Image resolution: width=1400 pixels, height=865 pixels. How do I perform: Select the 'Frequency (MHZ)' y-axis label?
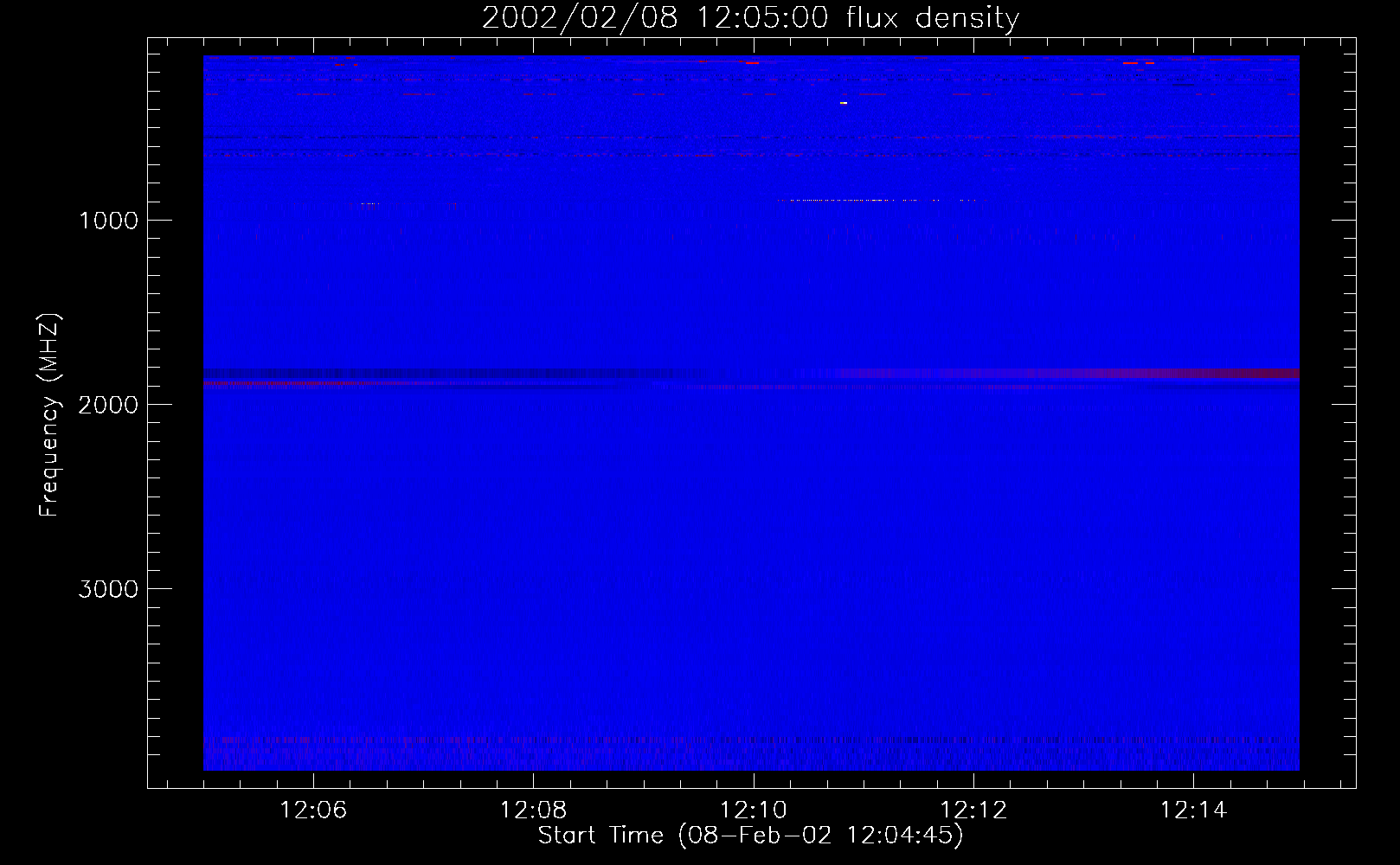[x=50, y=415]
